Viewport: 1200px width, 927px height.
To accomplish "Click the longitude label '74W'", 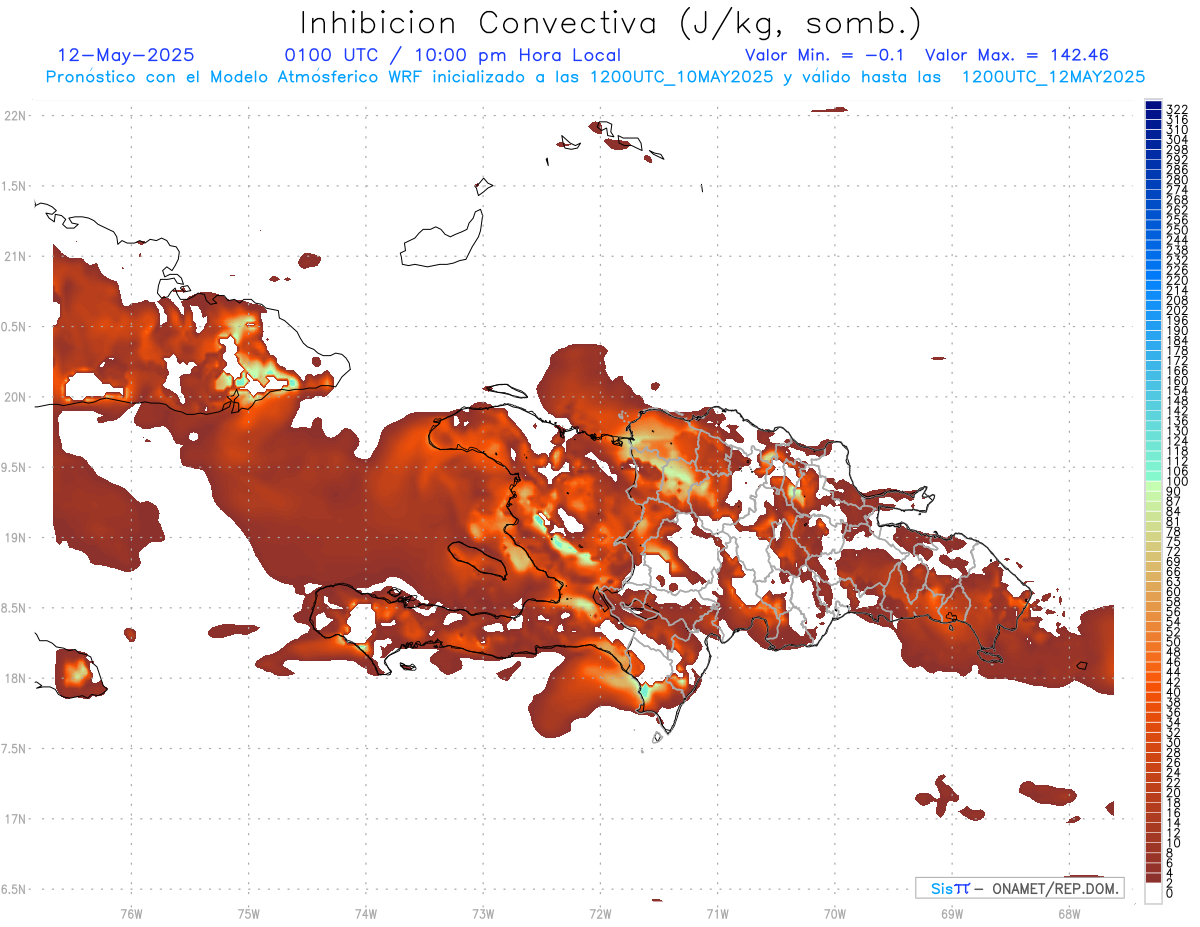I will point(366,914).
